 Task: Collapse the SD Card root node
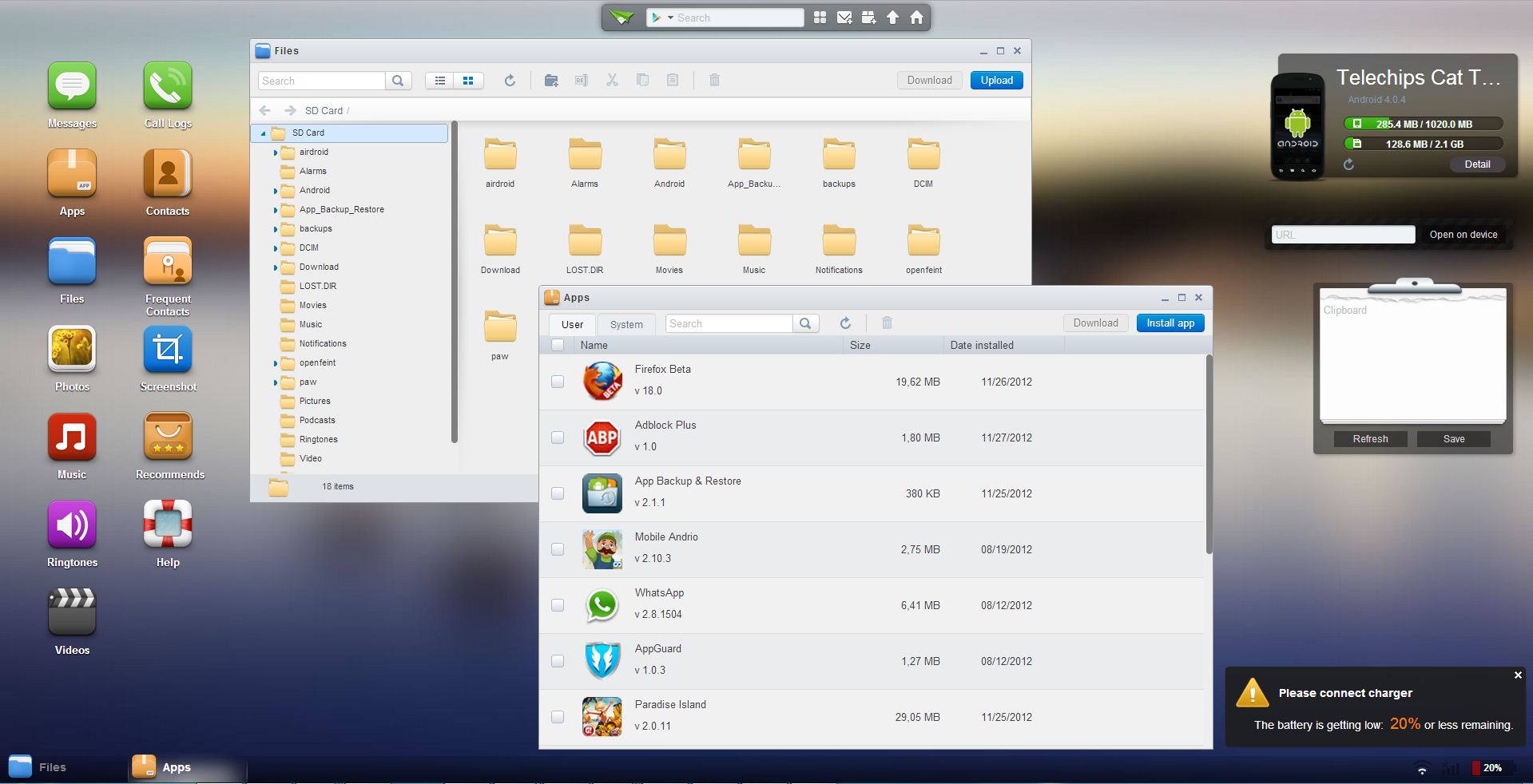(263, 133)
